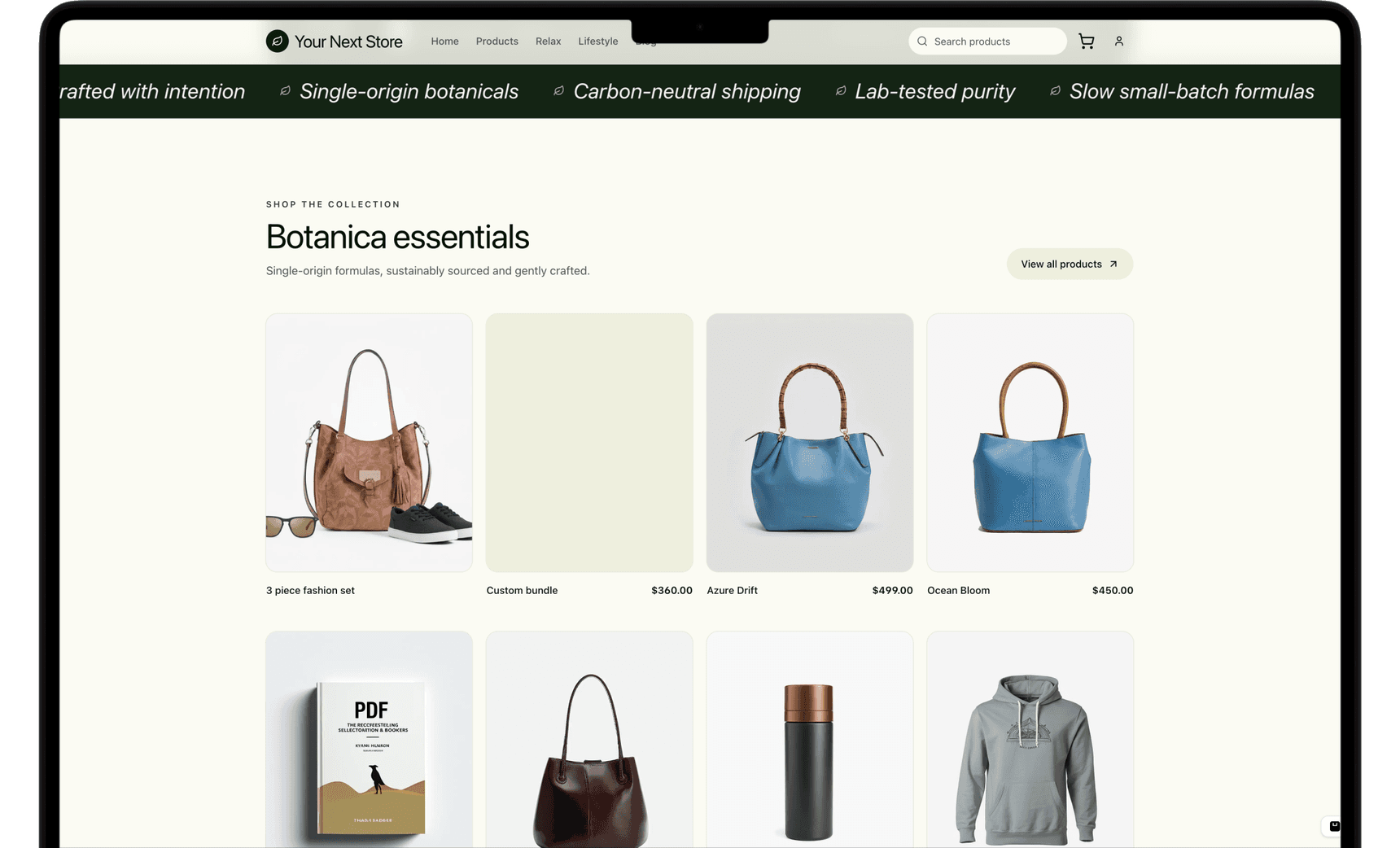Open the user account icon

(1118, 42)
